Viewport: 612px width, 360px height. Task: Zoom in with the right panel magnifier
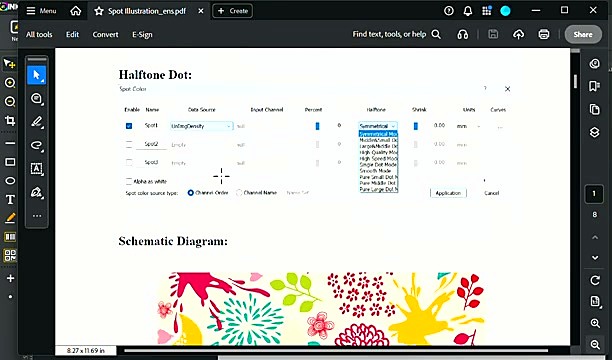pyautogui.click(x=595, y=323)
